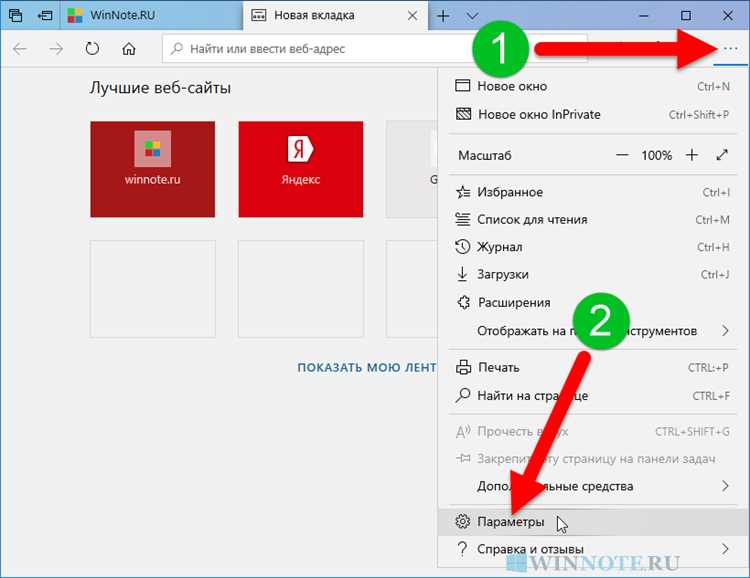
Task: Open the Яндекс top site tile
Action: click(301, 169)
